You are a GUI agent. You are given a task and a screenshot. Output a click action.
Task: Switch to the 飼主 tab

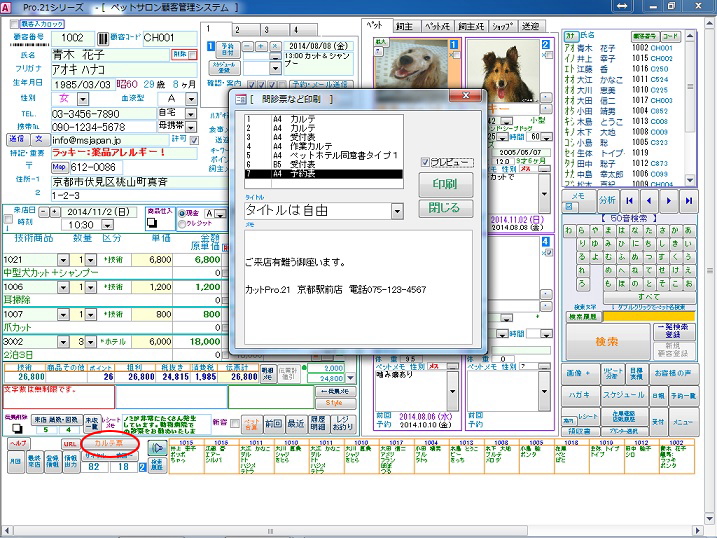coord(405,27)
